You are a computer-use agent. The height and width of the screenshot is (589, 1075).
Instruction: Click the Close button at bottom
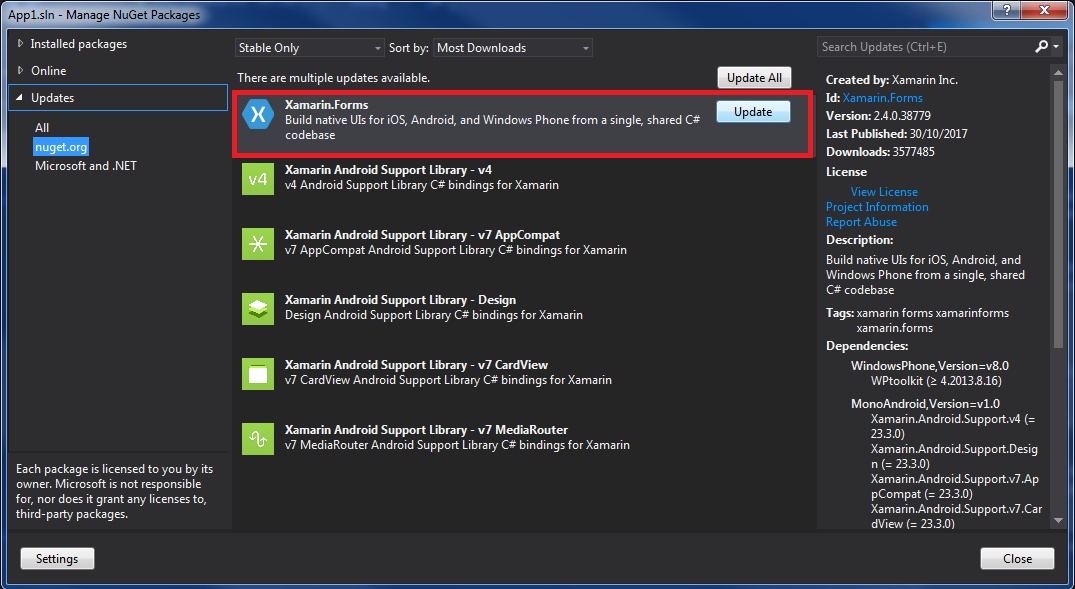point(1017,559)
